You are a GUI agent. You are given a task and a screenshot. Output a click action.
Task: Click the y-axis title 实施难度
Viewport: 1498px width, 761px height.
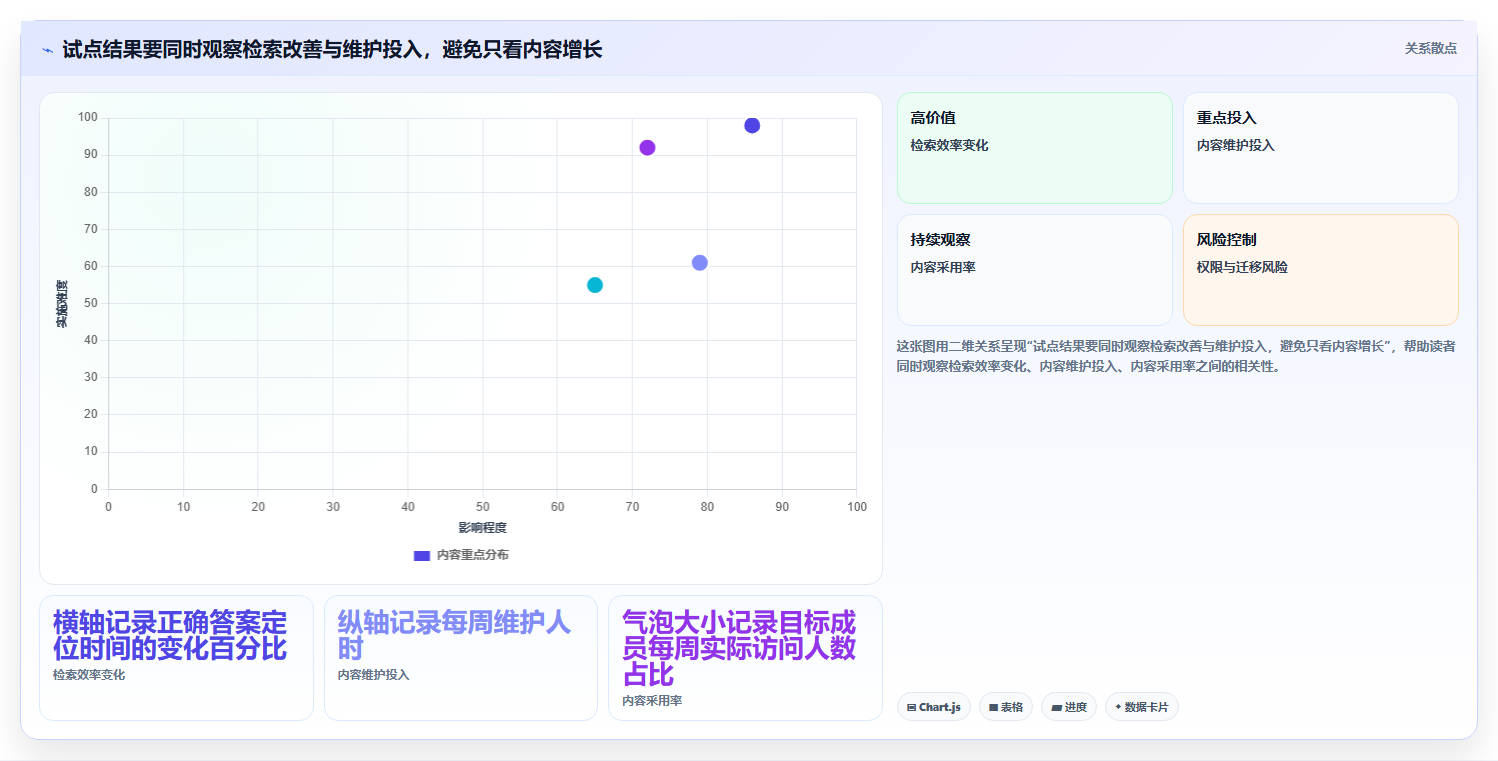point(62,304)
